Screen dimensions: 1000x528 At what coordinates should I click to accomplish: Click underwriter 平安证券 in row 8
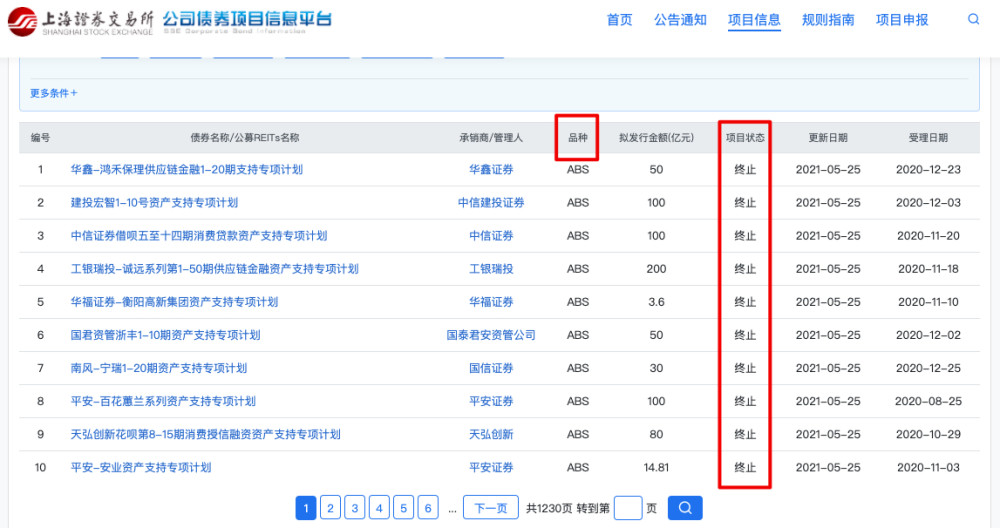(491, 402)
